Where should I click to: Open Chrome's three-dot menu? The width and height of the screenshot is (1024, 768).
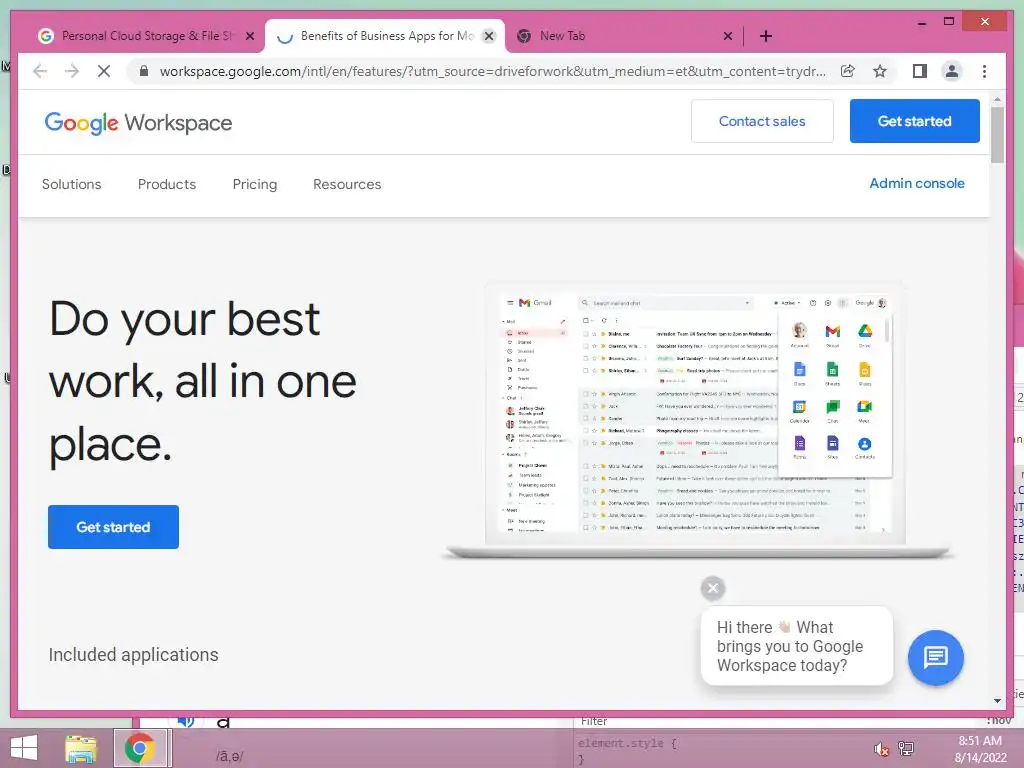985,71
